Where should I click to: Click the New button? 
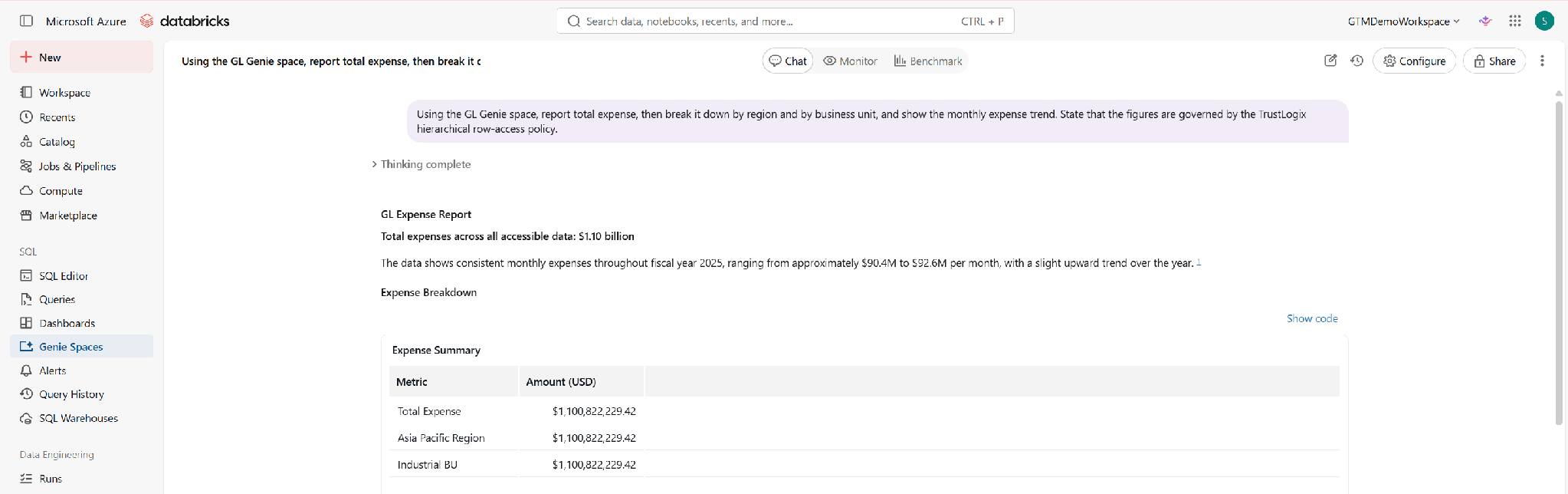[x=82, y=58]
